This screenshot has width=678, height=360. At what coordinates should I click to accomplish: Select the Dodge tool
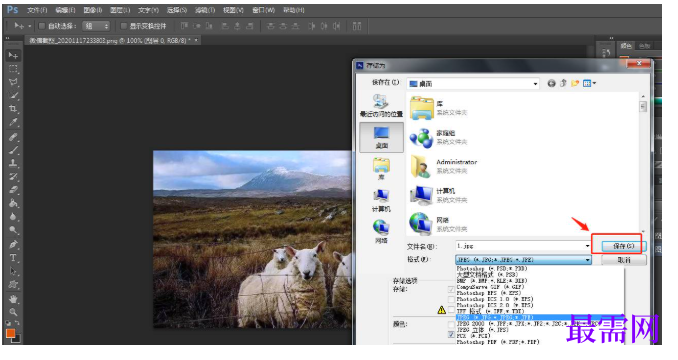(13, 230)
